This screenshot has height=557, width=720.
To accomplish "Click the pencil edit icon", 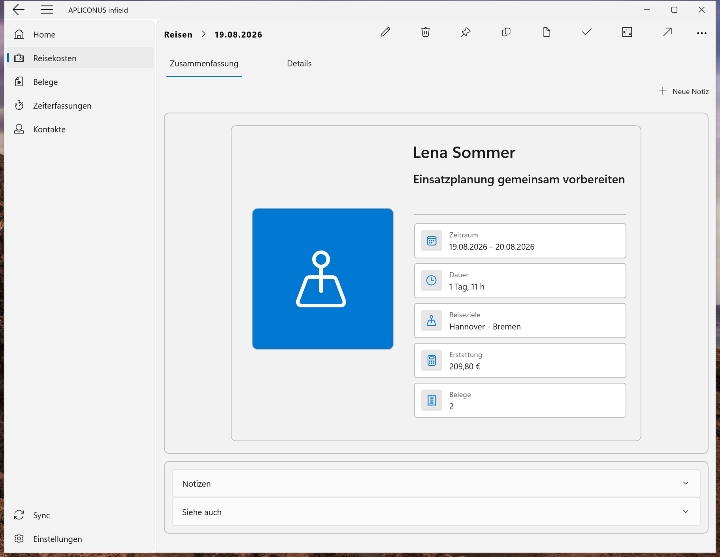I will point(385,32).
